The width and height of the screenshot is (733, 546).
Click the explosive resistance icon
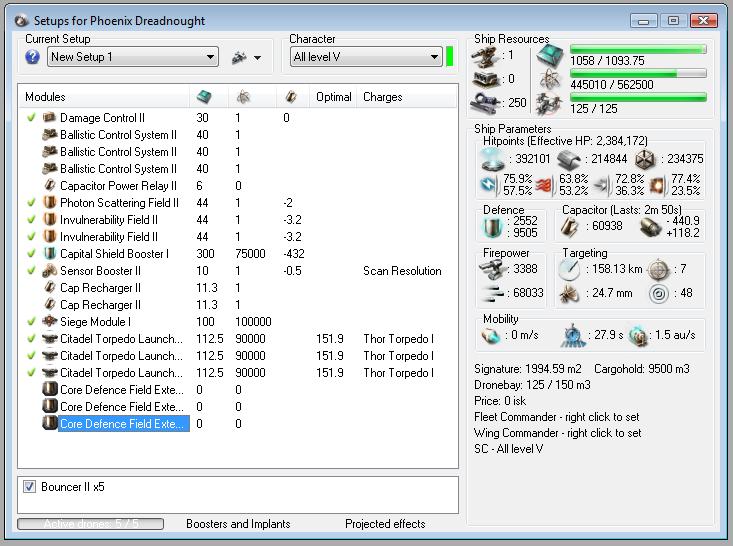pyautogui.click(x=658, y=185)
